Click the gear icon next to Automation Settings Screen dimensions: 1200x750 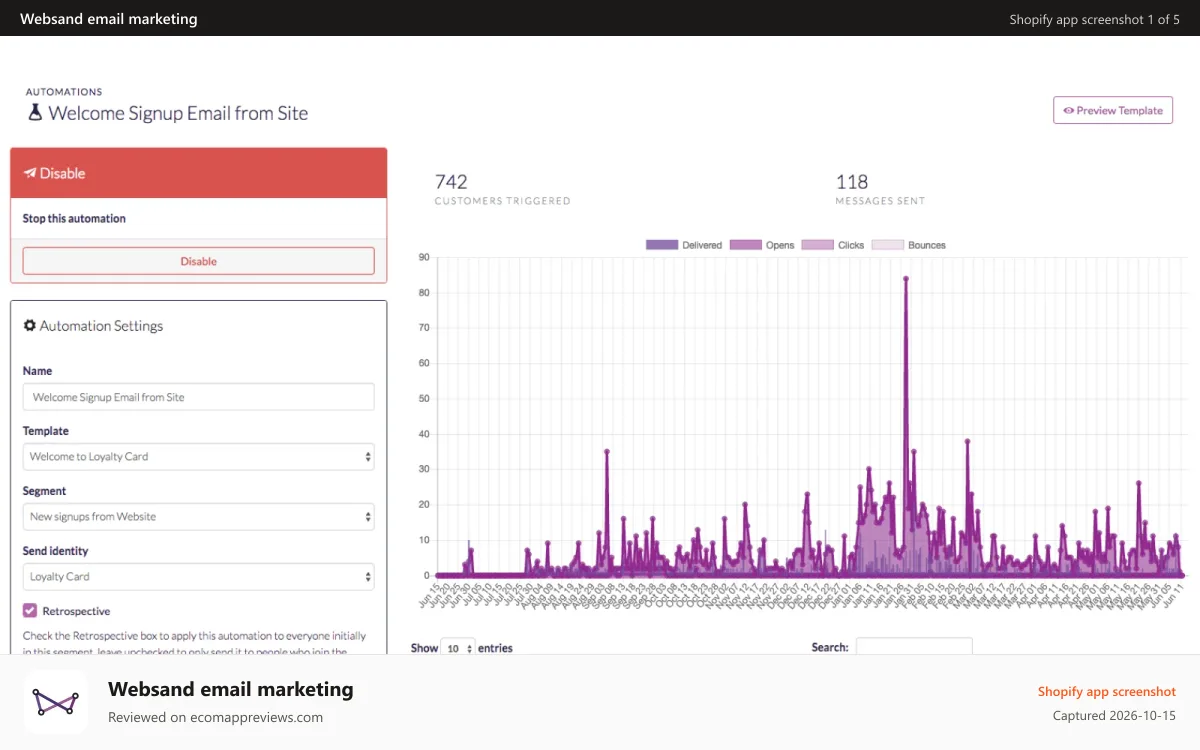coord(30,326)
